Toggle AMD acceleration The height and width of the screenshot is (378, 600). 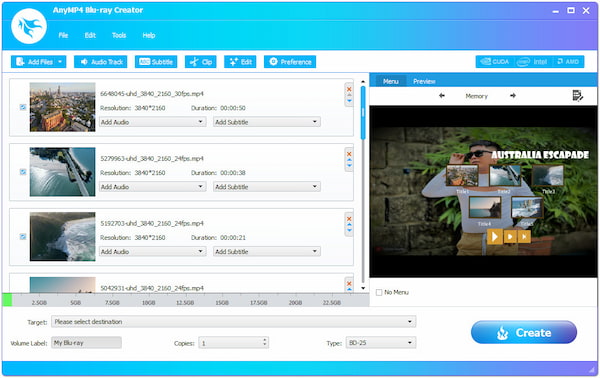(568, 62)
